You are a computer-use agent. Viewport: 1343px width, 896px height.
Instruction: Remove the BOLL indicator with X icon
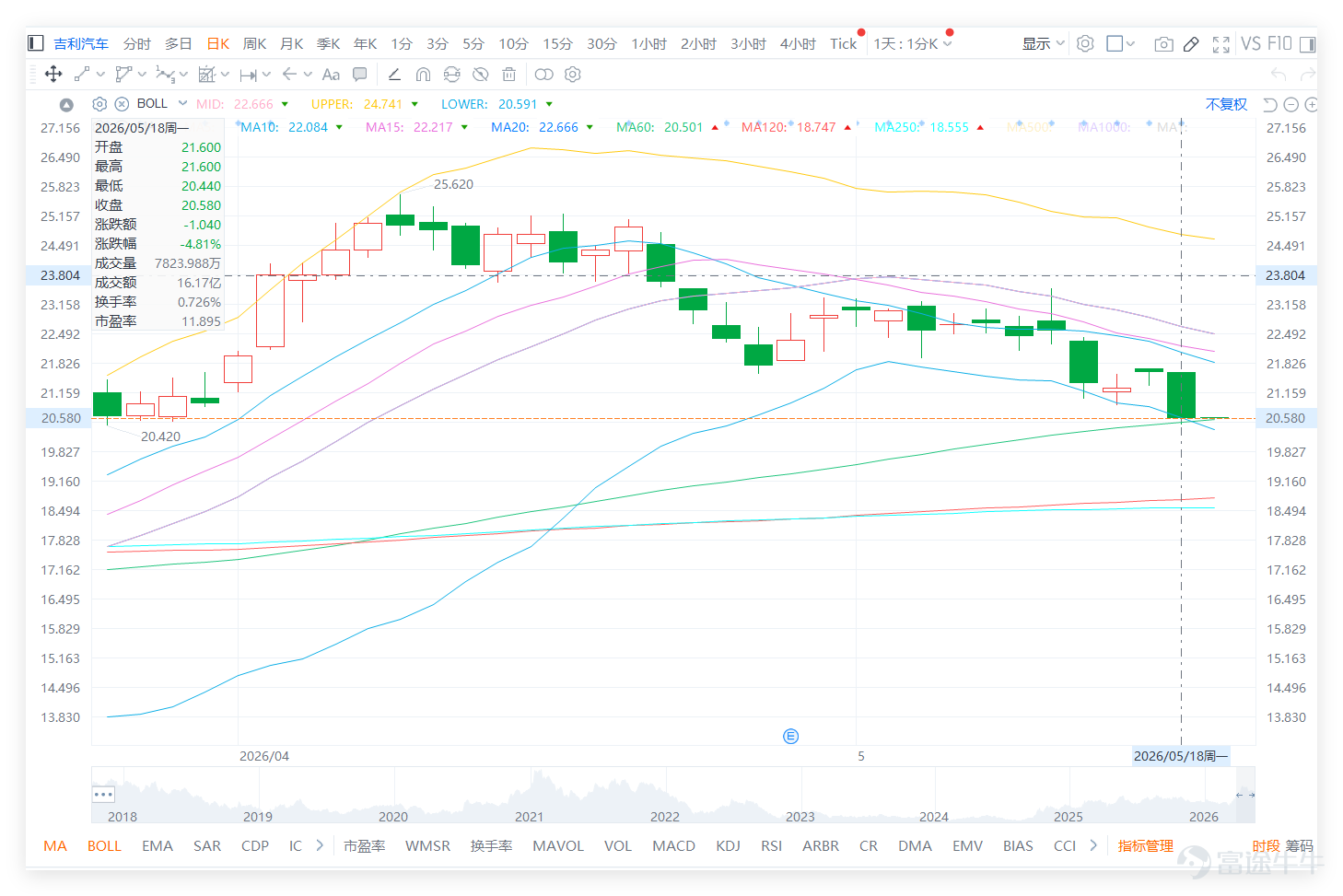(x=122, y=104)
